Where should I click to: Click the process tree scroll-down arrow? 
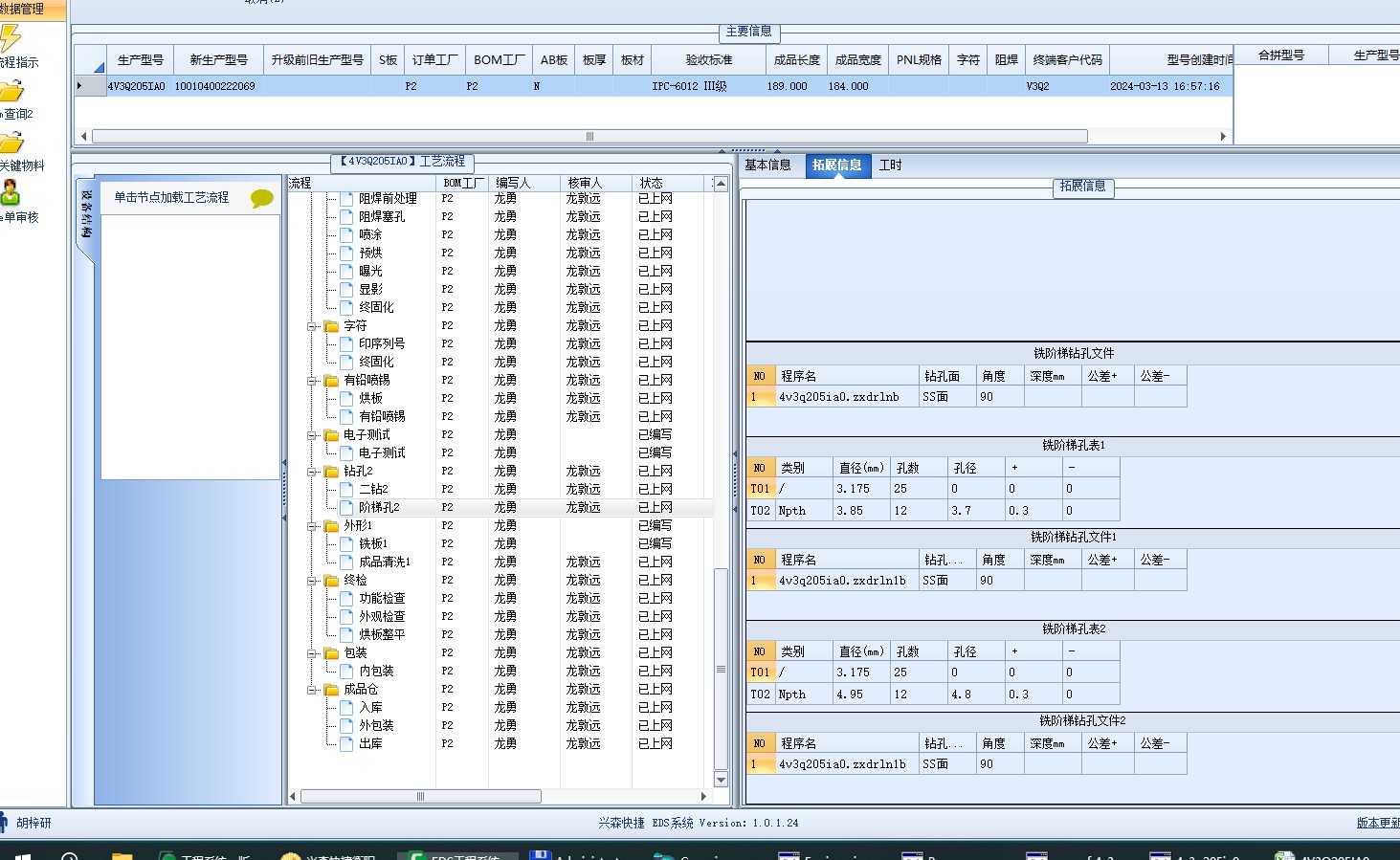[721, 780]
